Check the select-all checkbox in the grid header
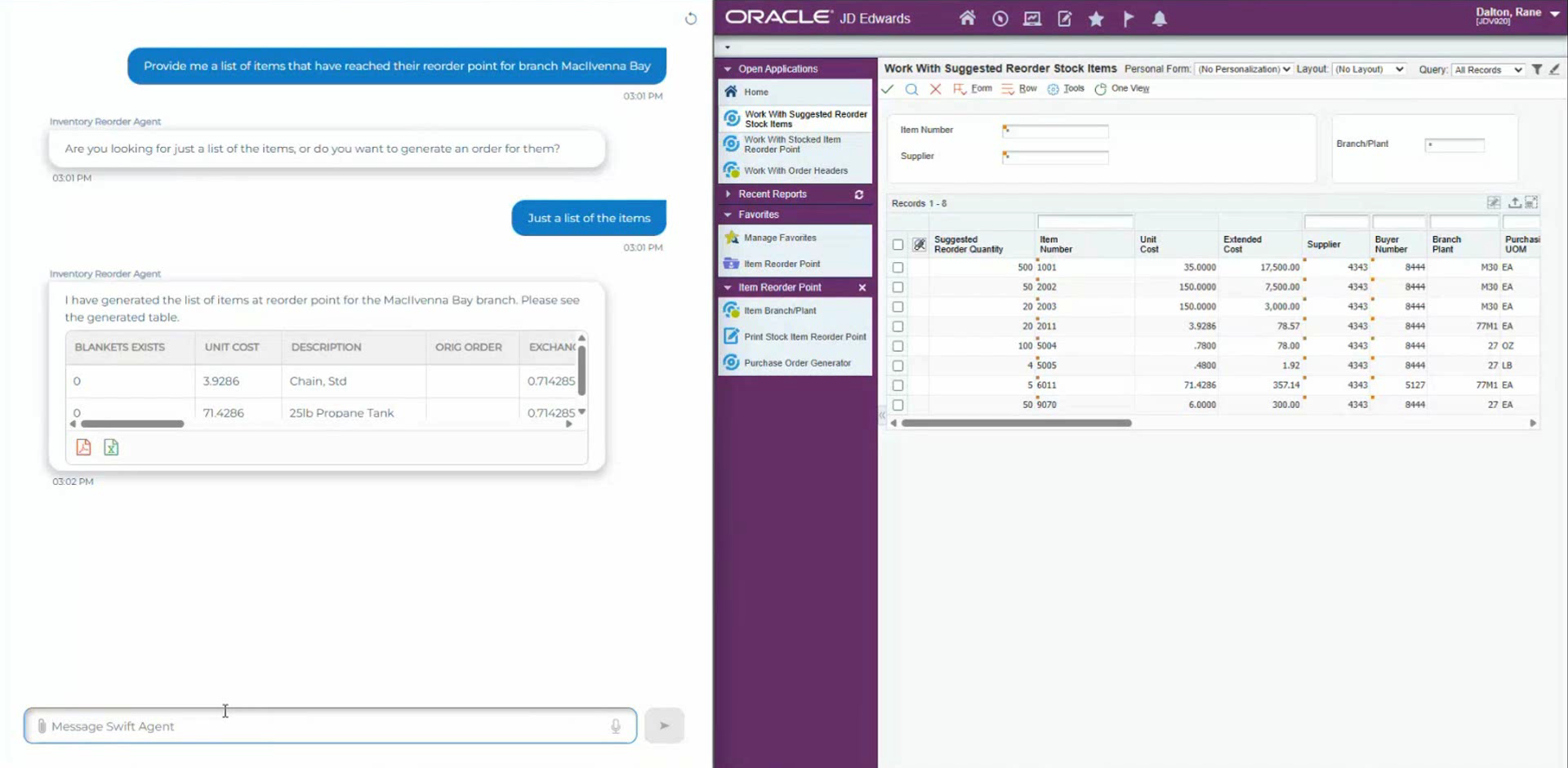Screen dimensions: 1568x768 (x=898, y=244)
